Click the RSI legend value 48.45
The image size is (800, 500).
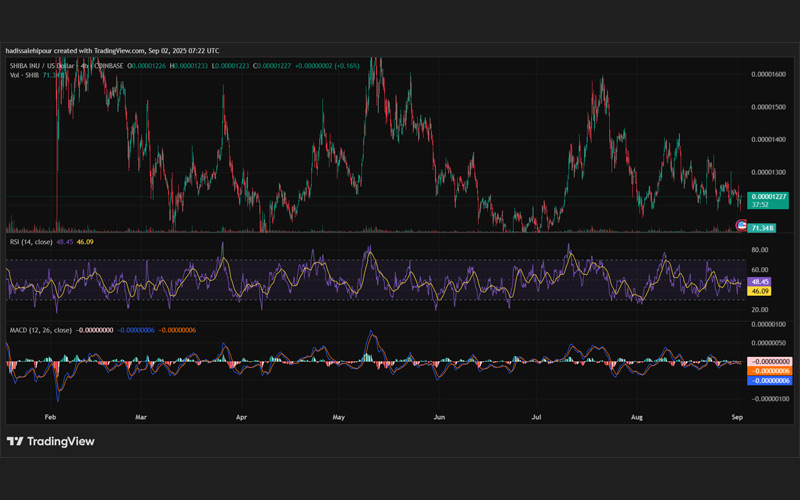(64, 242)
